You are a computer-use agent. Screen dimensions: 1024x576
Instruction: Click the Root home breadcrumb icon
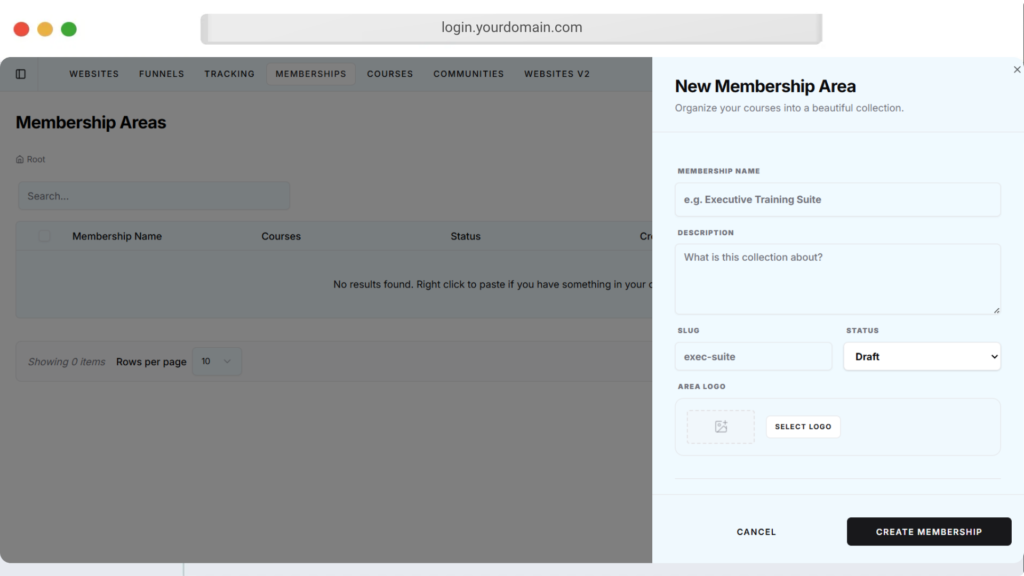pos(20,160)
